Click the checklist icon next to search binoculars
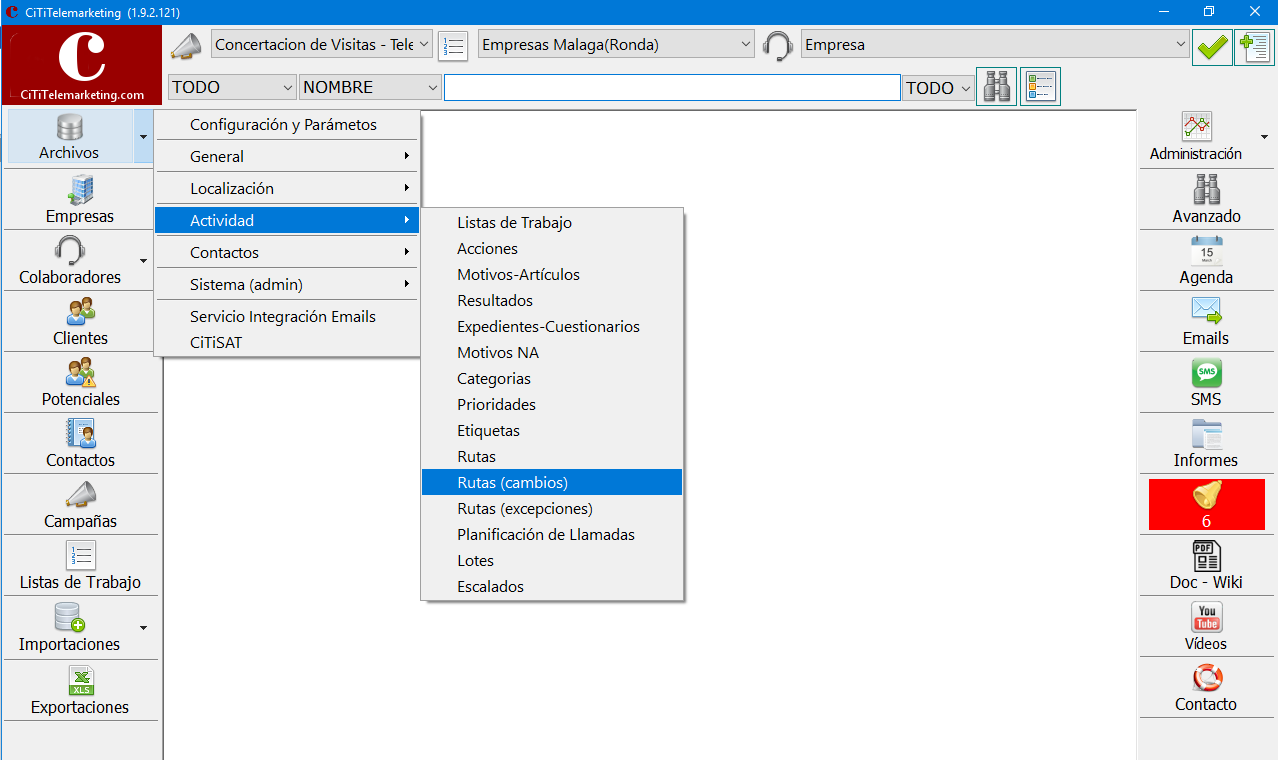The height and width of the screenshot is (760, 1278). [1040, 87]
